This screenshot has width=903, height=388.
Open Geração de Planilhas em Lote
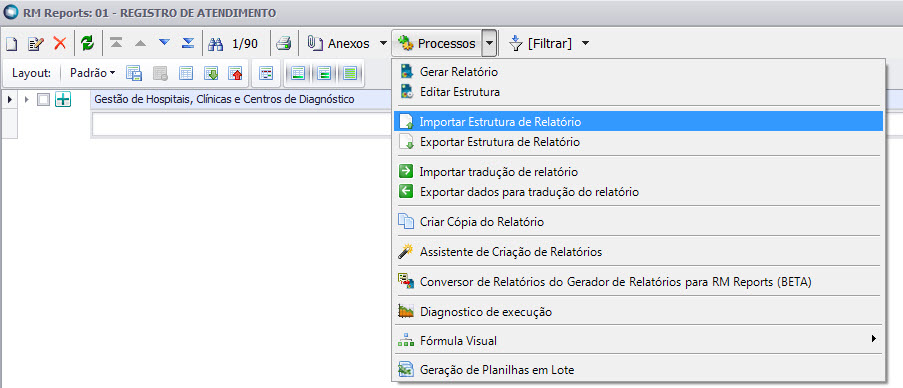[x=637, y=370]
